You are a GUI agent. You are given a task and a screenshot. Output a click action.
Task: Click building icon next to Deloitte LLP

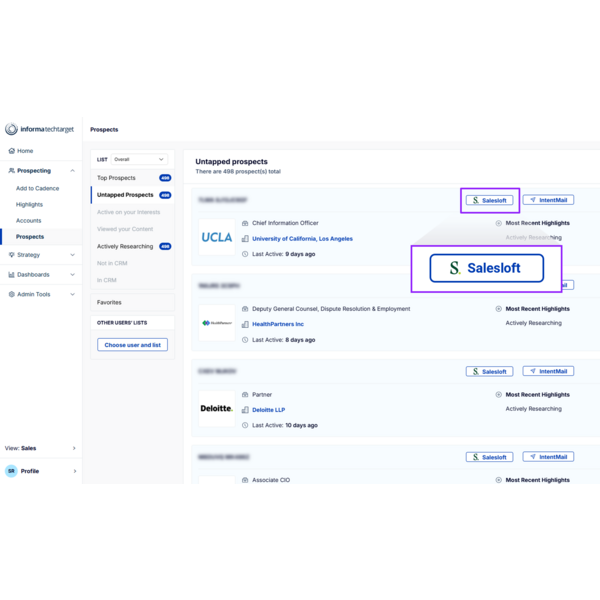click(245, 410)
